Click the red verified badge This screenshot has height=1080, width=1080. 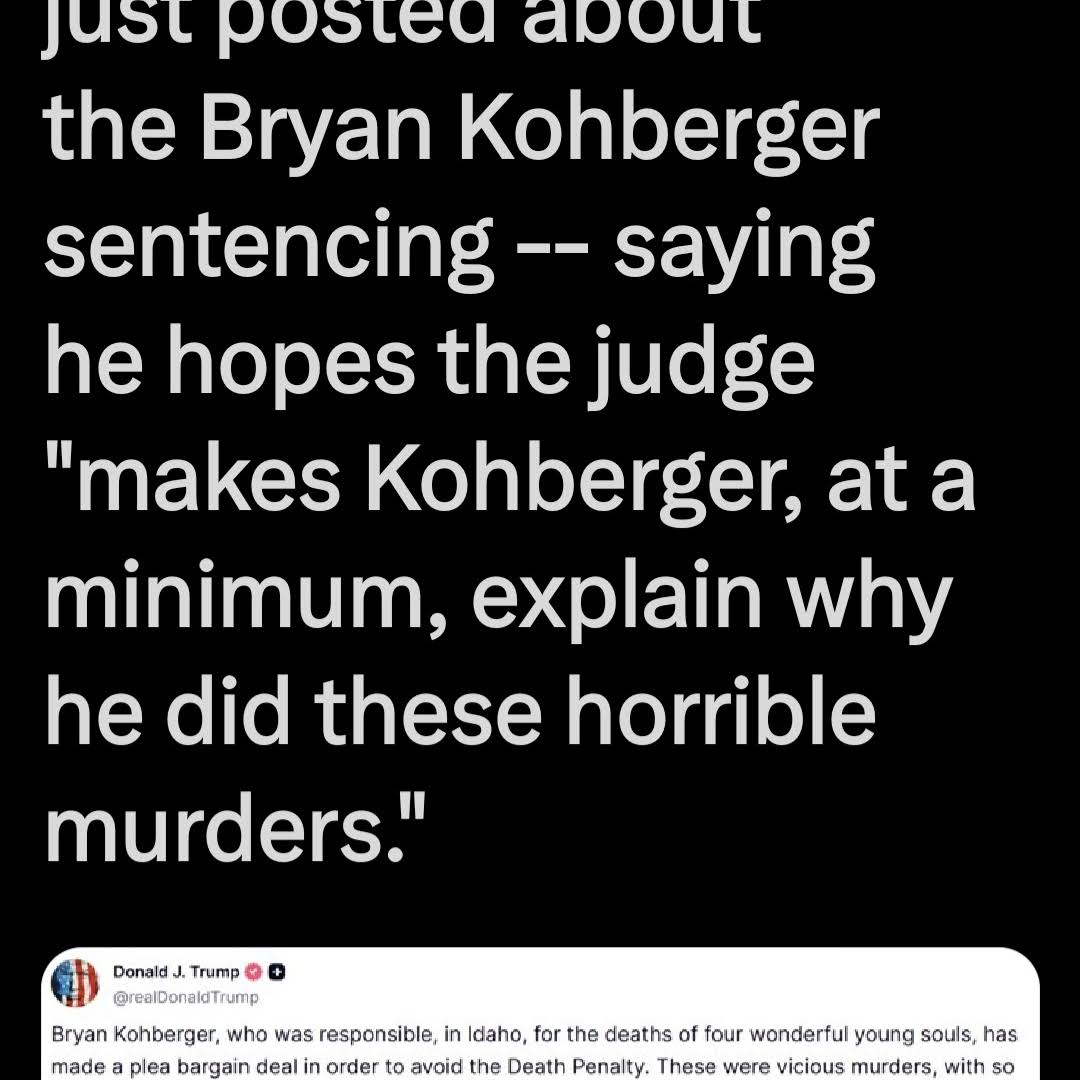click(x=255, y=971)
